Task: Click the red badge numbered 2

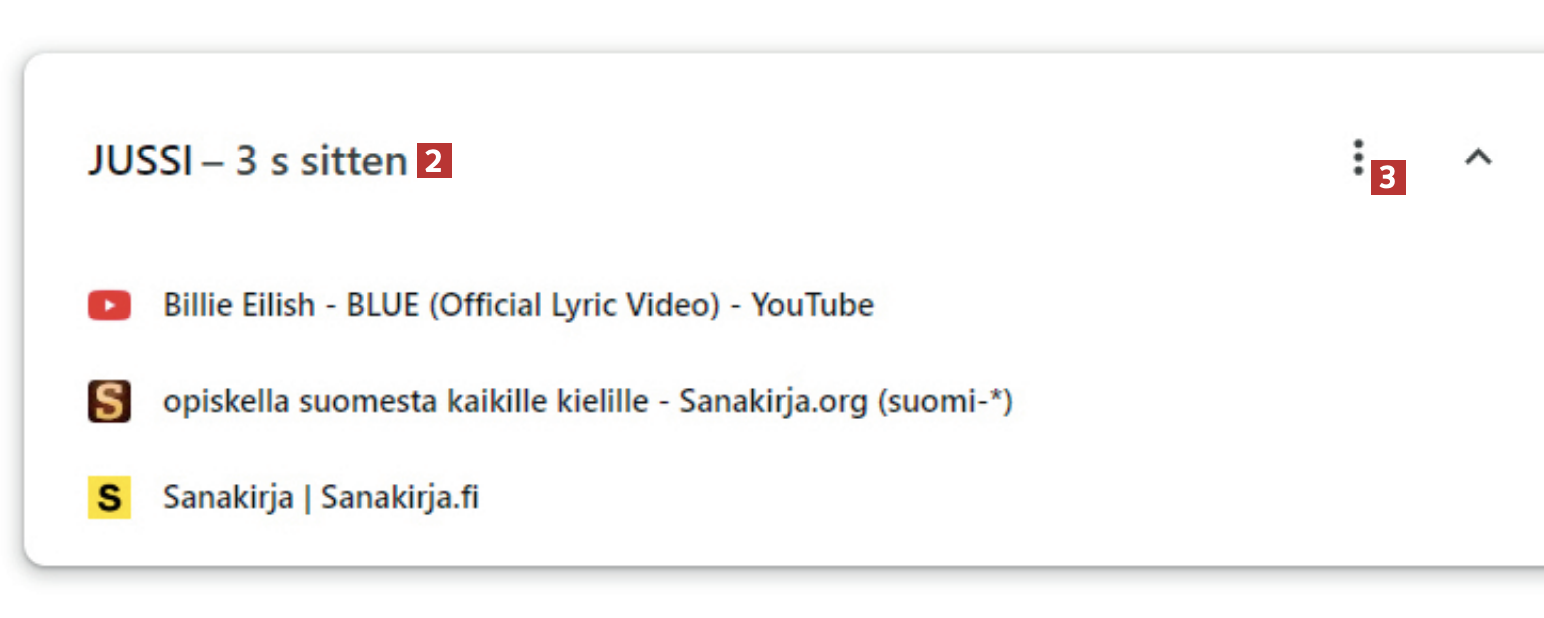Action: pyautogui.click(x=434, y=161)
